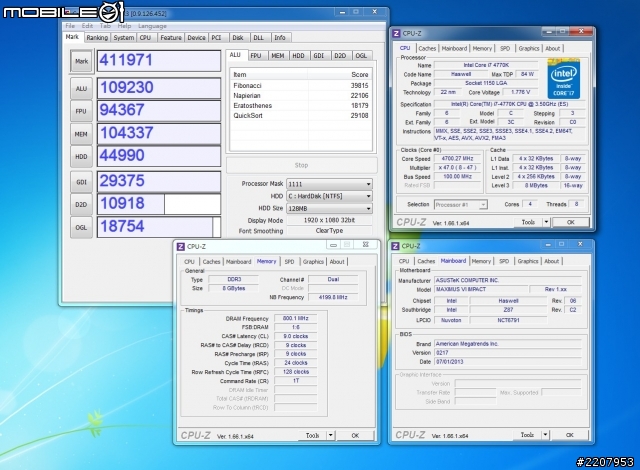Open the Help menu

124,26
